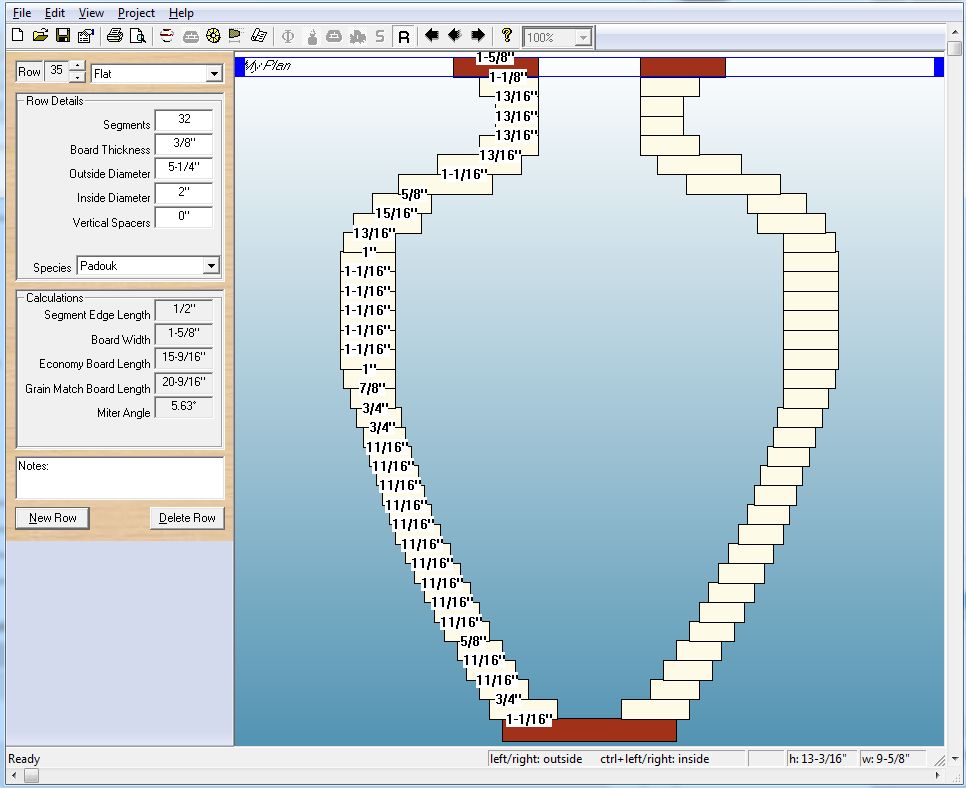Click the right arrow toolbar icon
Viewport: 966px width, 788px height.
478,36
